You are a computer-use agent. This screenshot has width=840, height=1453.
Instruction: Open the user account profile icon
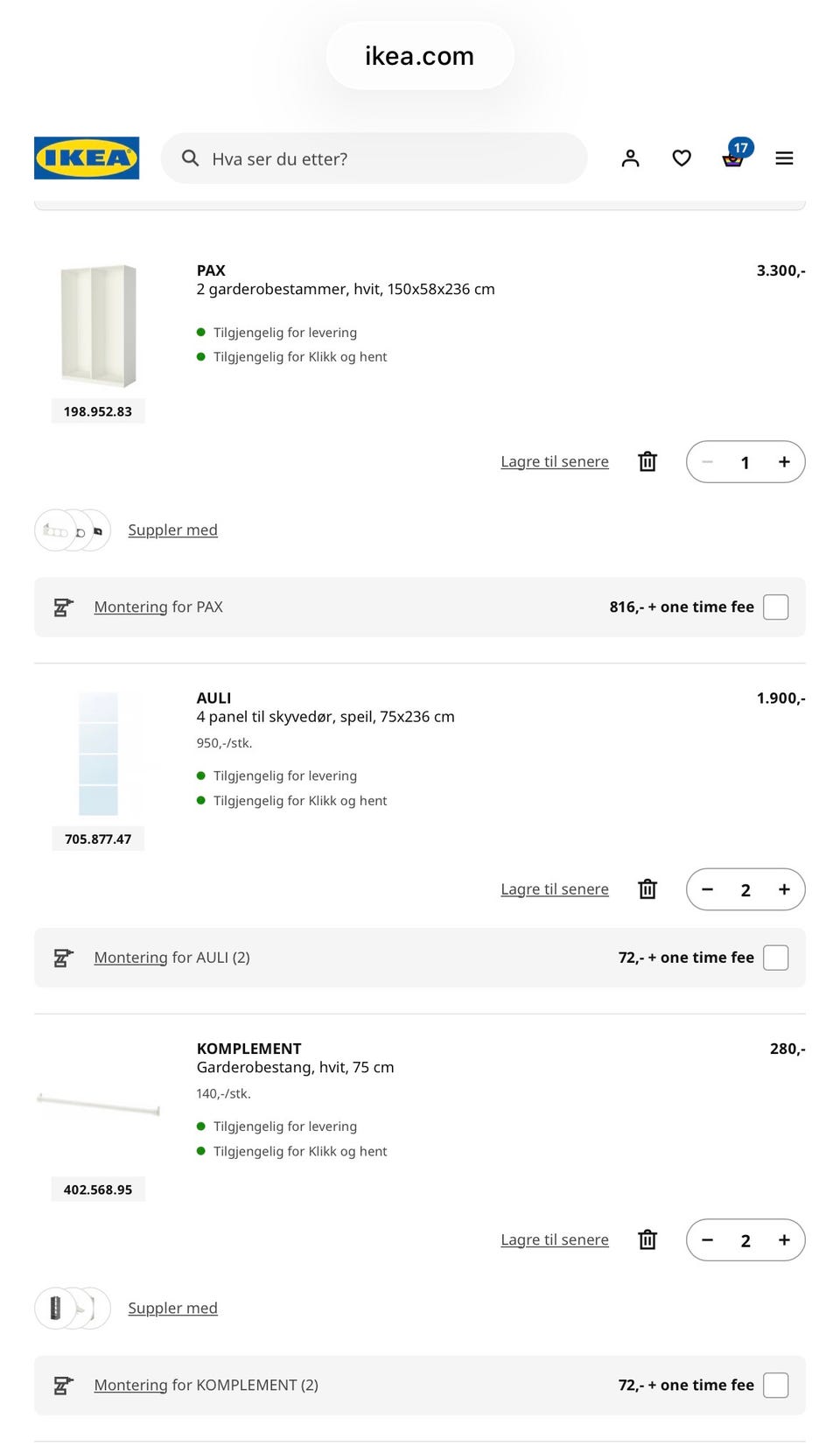click(630, 158)
